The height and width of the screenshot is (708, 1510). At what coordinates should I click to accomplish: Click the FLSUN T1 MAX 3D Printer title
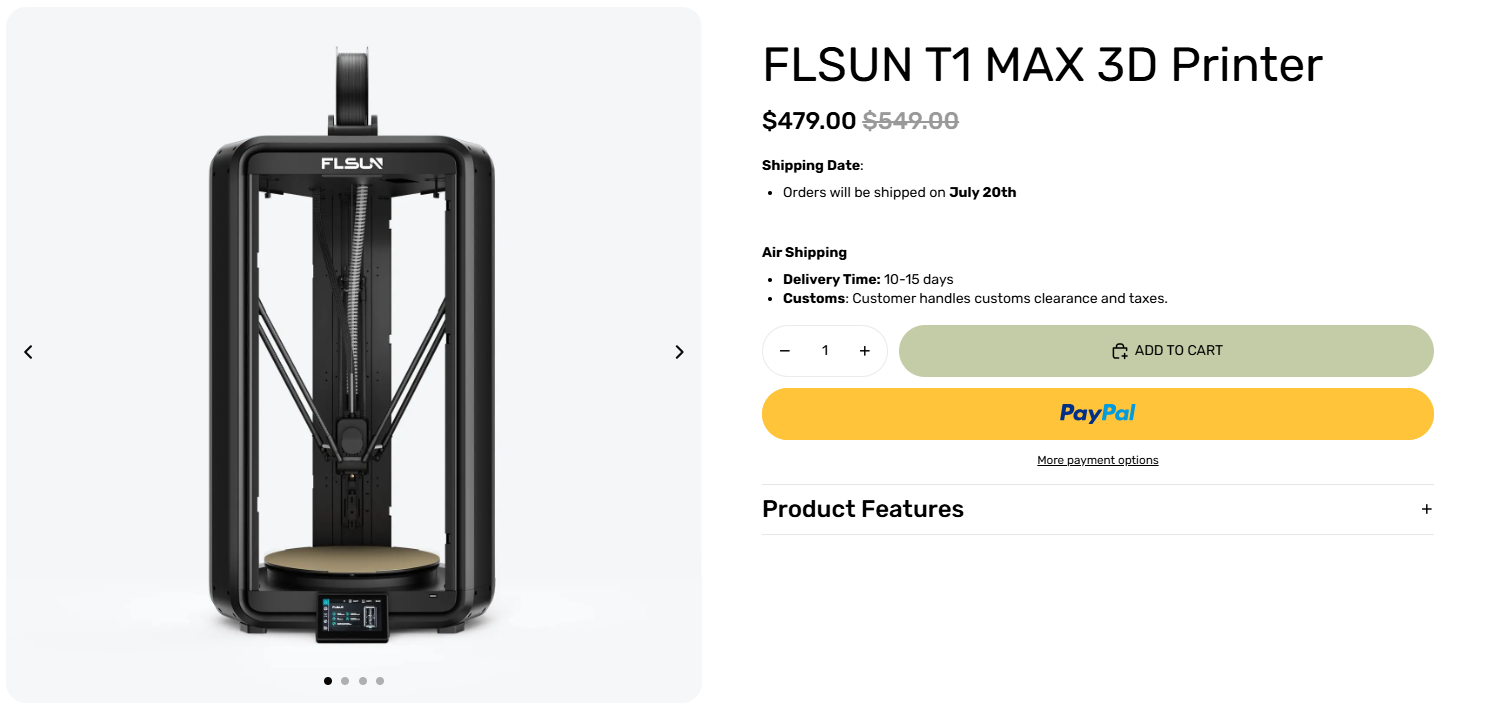click(1042, 65)
